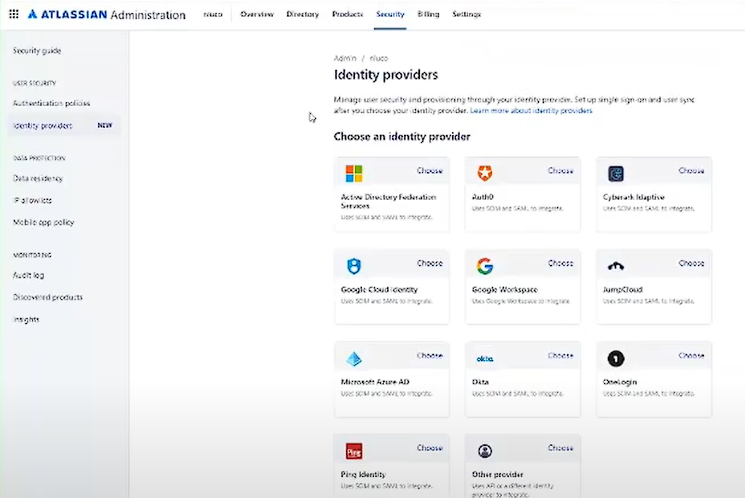Choose Microsoft Azure AD provider

430,355
